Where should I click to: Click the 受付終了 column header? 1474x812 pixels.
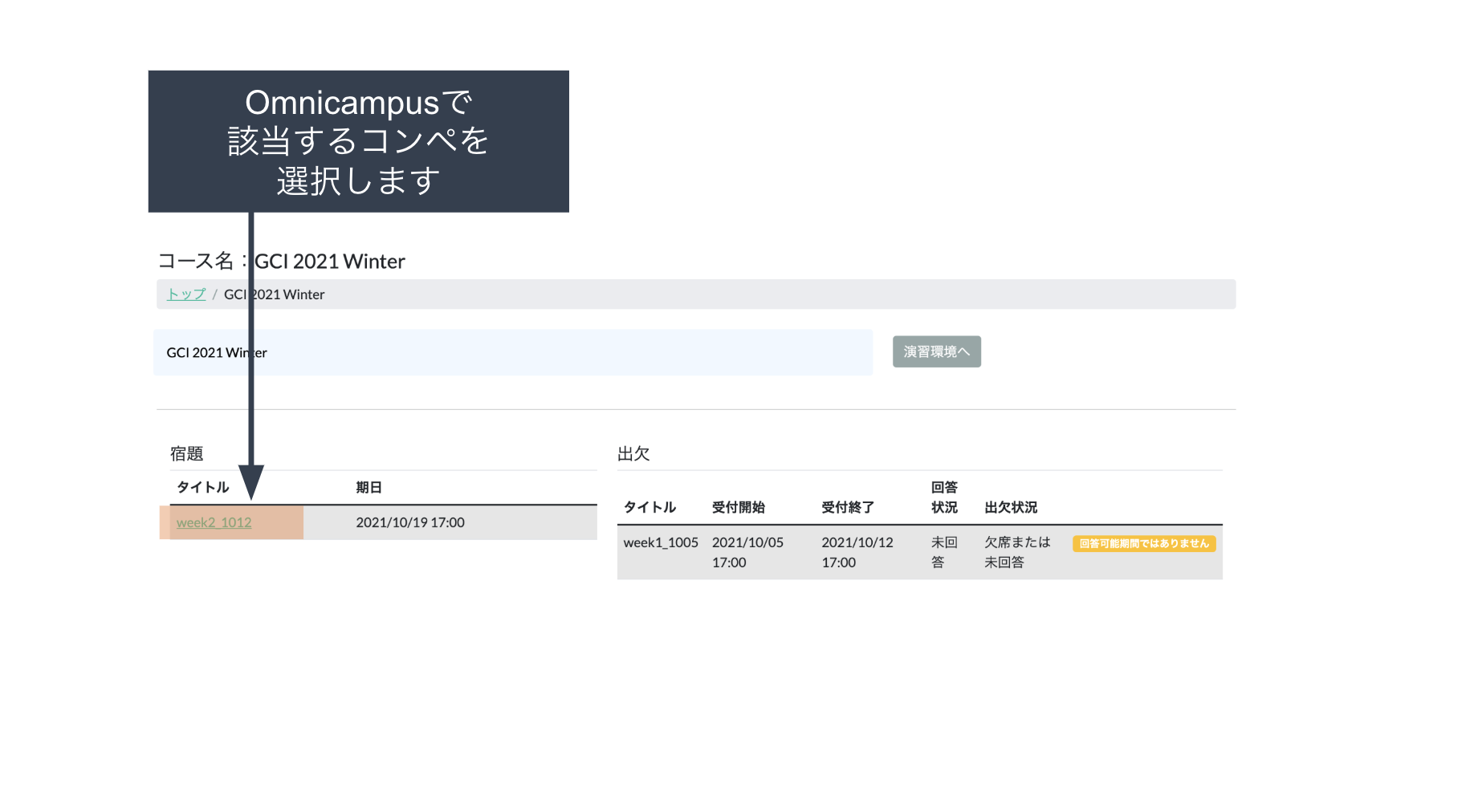(848, 507)
